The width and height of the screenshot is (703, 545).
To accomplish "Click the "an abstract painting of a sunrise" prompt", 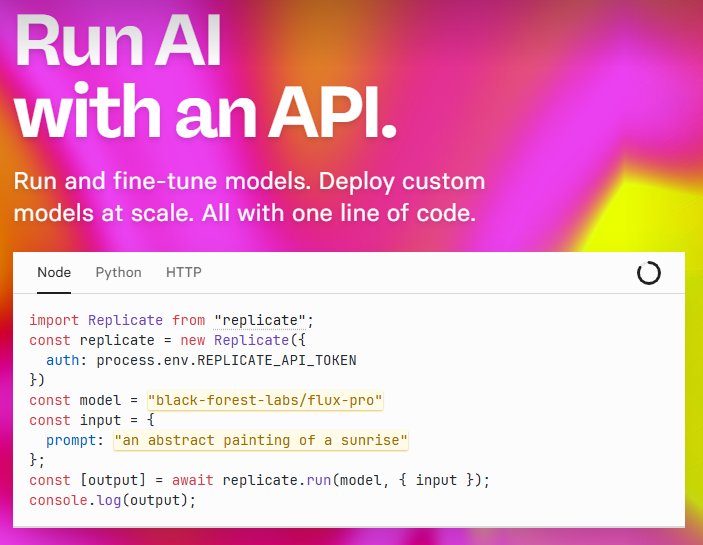I will click(261, 440).
